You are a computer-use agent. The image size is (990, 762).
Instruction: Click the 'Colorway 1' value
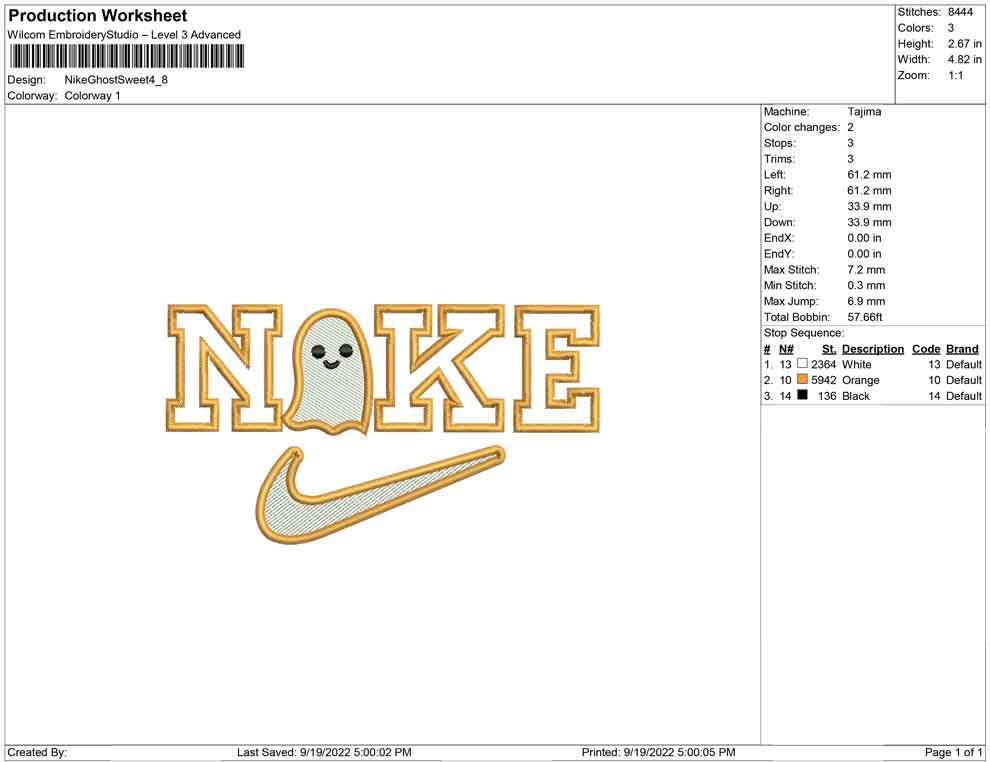click(x=92, y=95)
